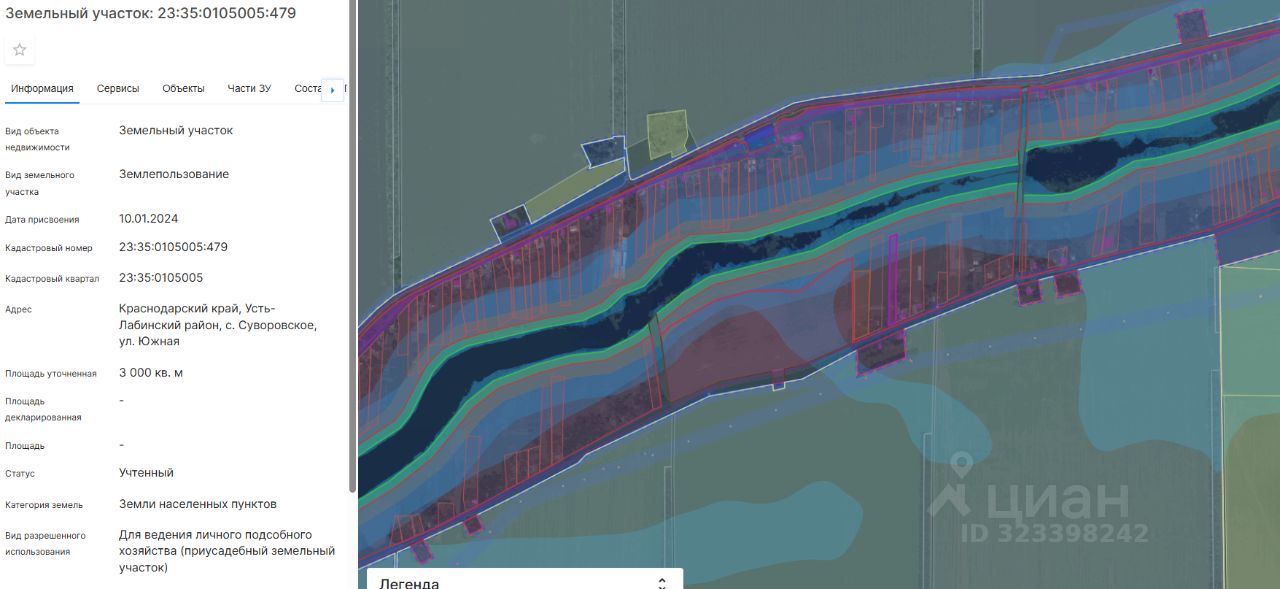
Task: Select cadastral quarter 23:35:0105005 value
Action: (161, 278)
